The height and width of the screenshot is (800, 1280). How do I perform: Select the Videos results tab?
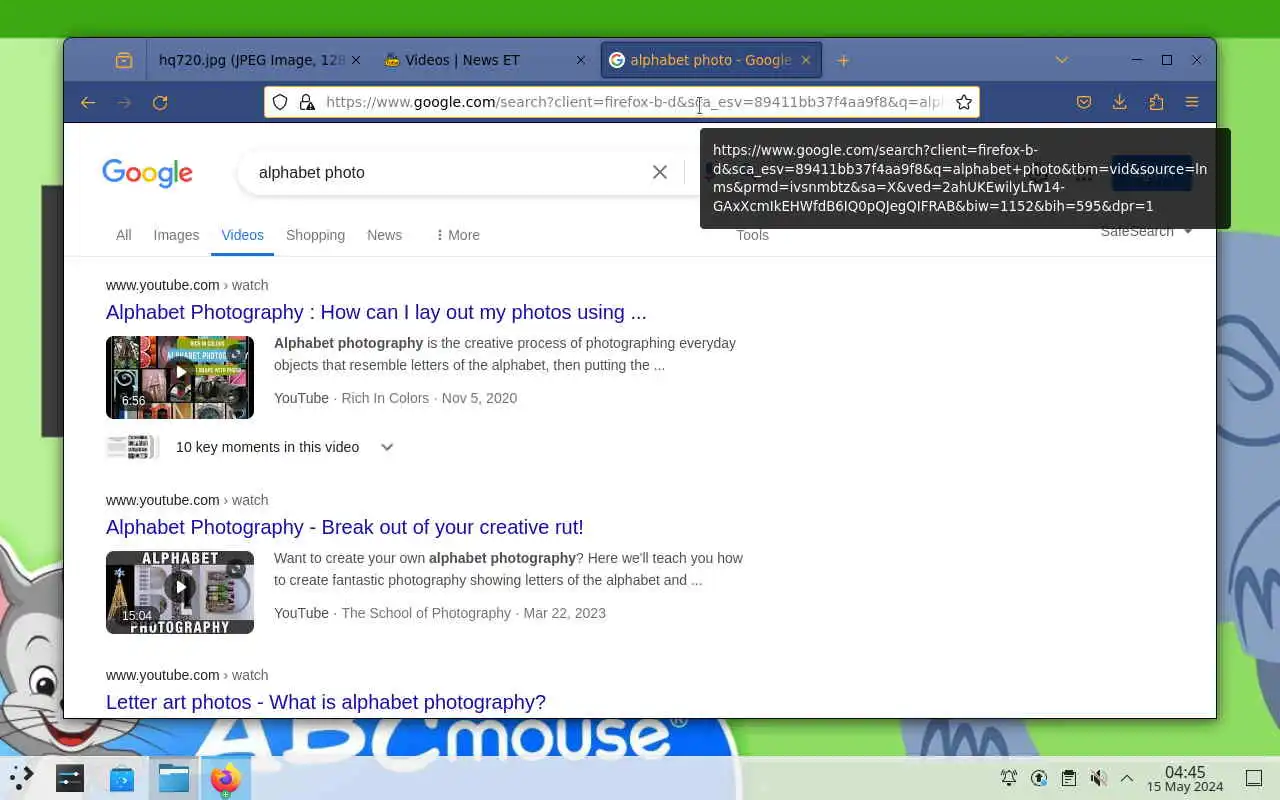(x=242, y=235)
